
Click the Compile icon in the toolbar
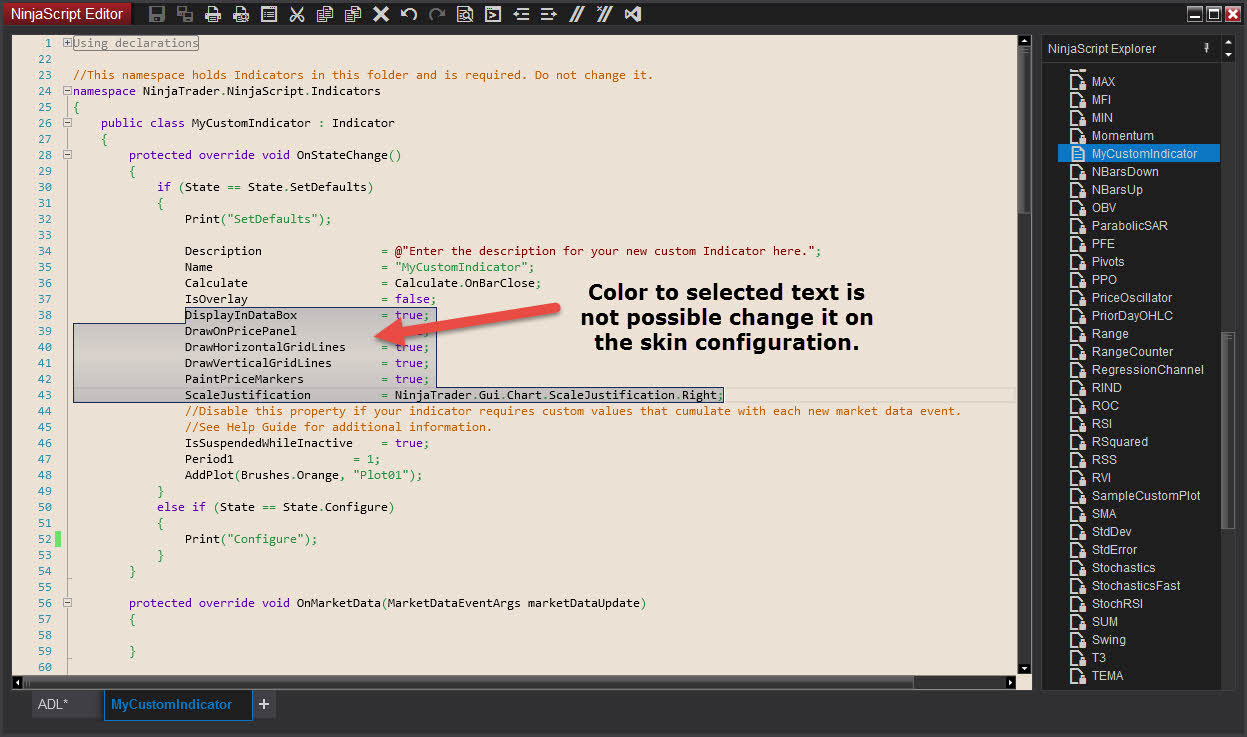point(493,14)
